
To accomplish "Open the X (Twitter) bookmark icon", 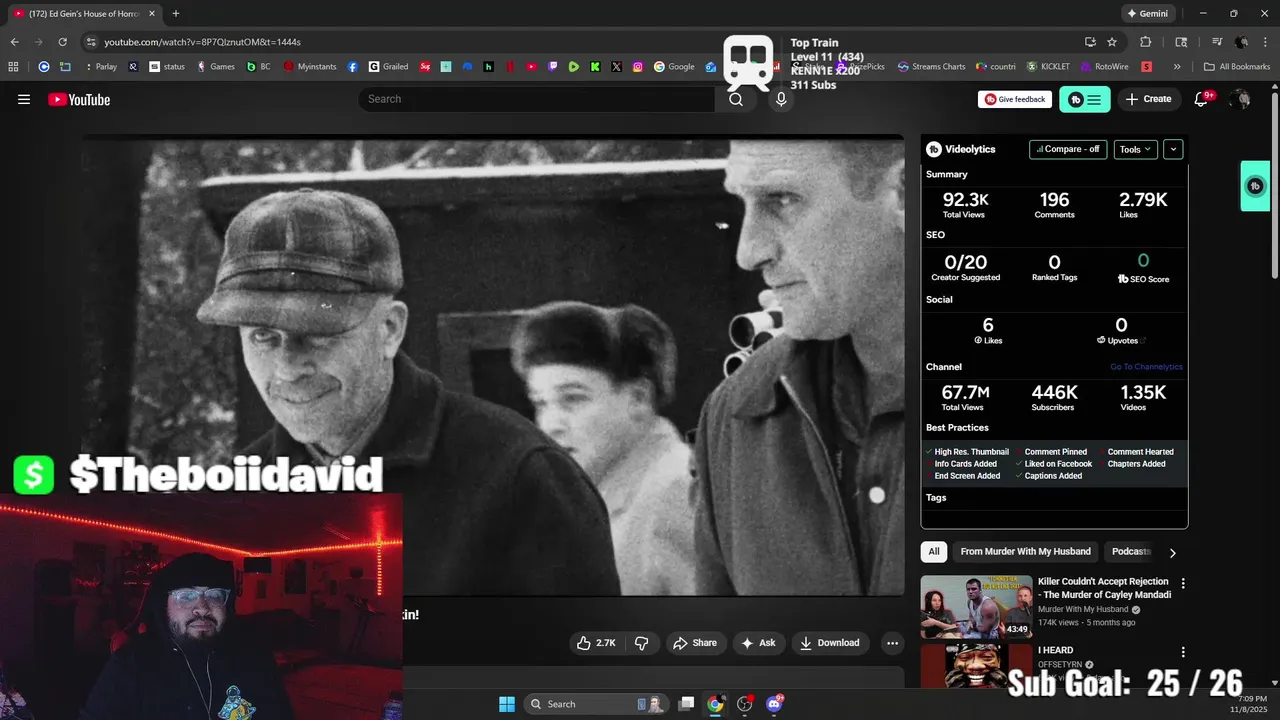I will pos(616,67).
